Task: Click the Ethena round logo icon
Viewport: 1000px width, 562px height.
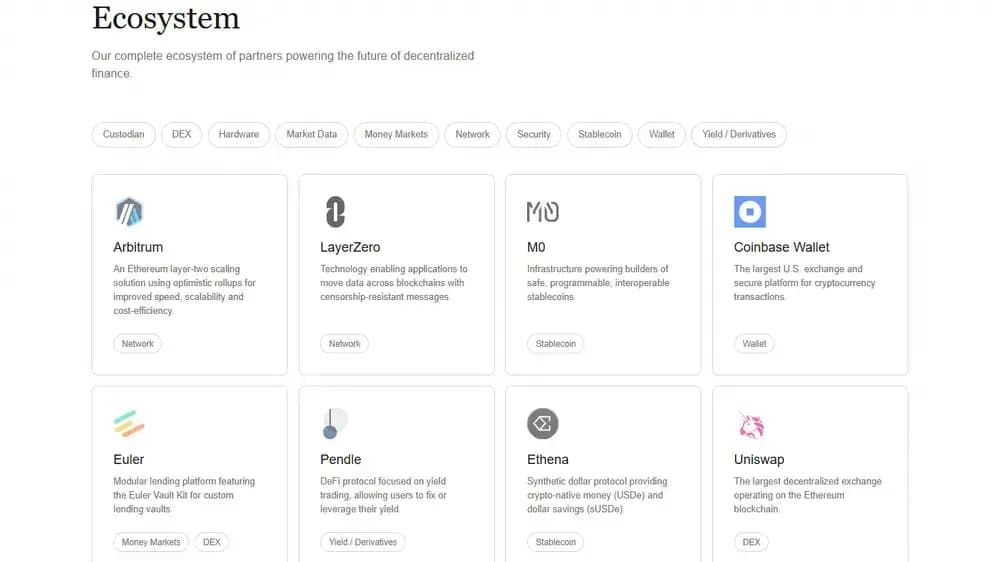Action: (x=543, y=424)
